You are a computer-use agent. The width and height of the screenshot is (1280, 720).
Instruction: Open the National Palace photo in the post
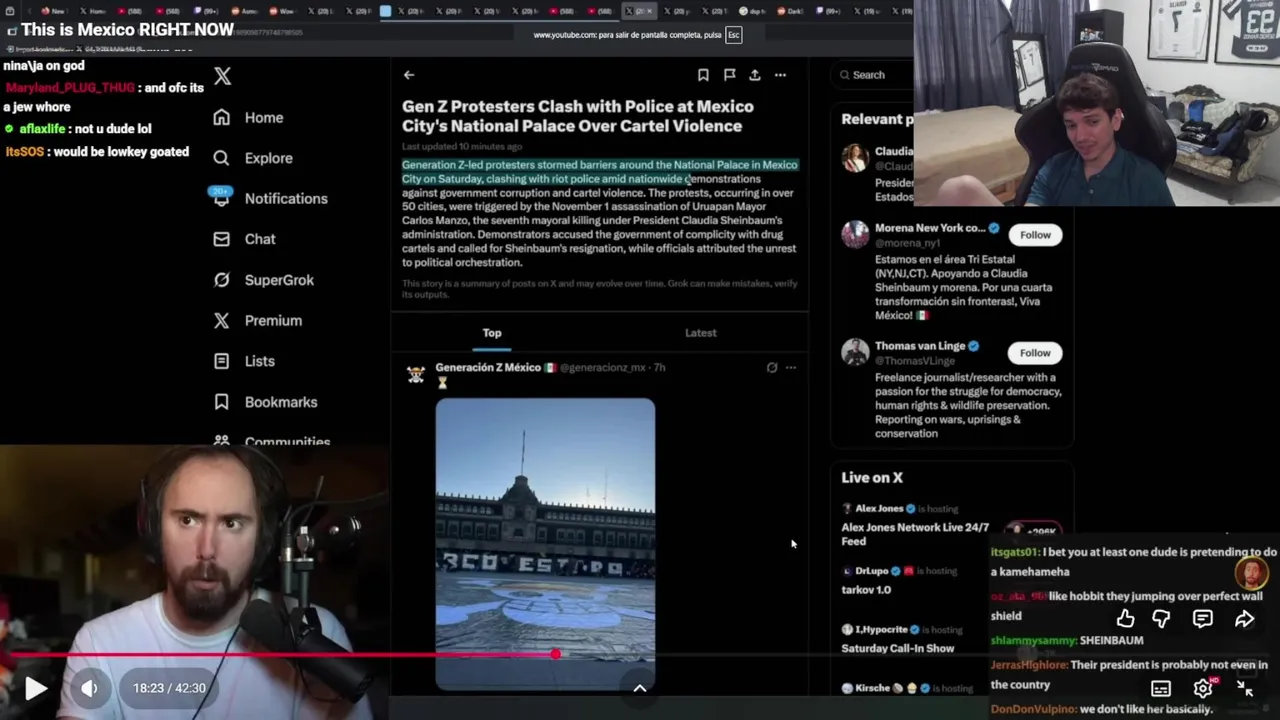(x=545, y=544)
